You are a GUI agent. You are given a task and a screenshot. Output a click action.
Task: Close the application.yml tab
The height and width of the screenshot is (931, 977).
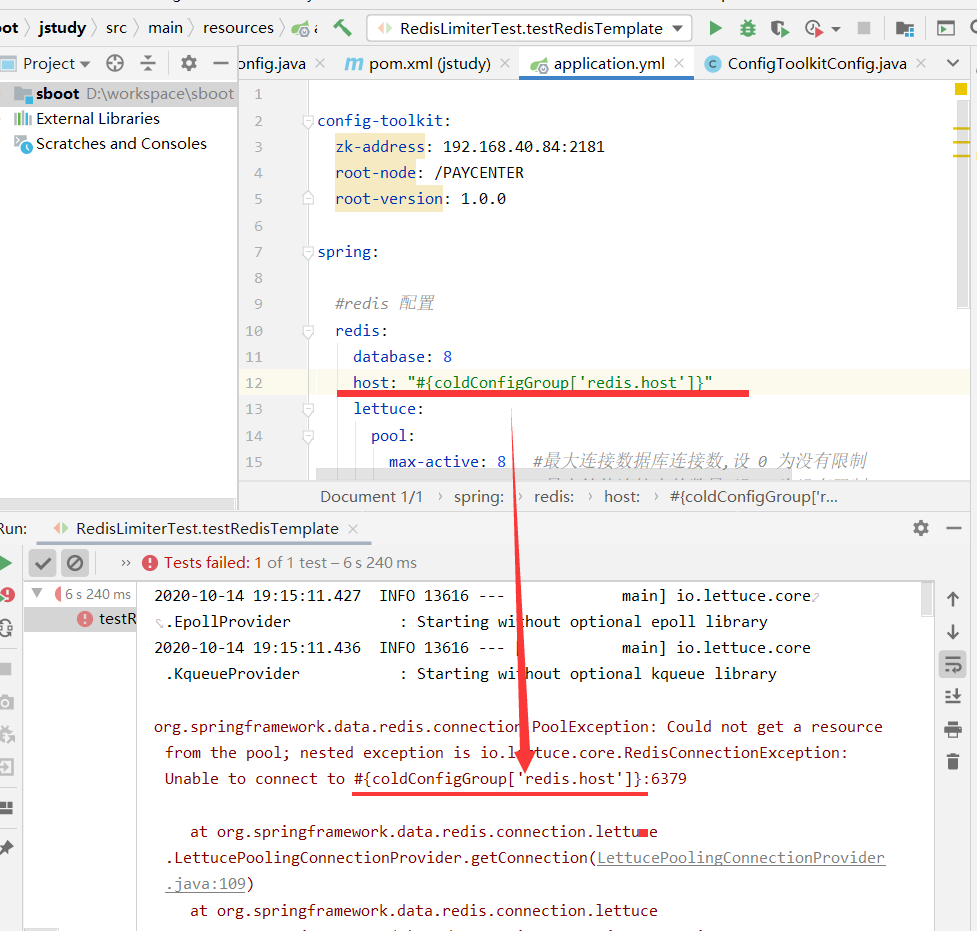(679, 63)
